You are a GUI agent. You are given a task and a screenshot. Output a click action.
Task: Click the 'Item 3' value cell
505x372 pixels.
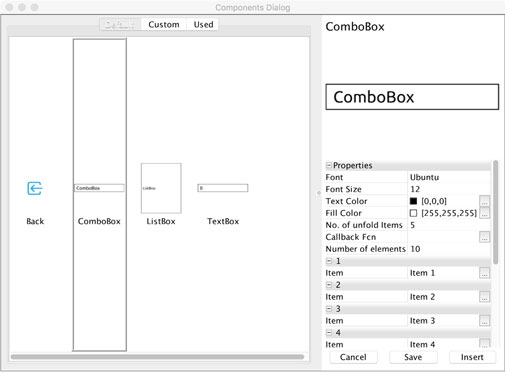tap(443, 321)
